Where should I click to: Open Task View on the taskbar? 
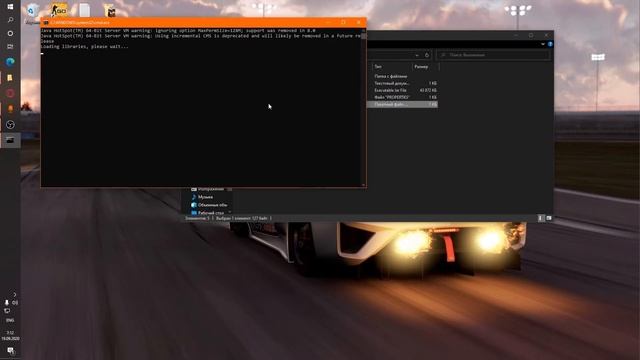pos(10,47)
